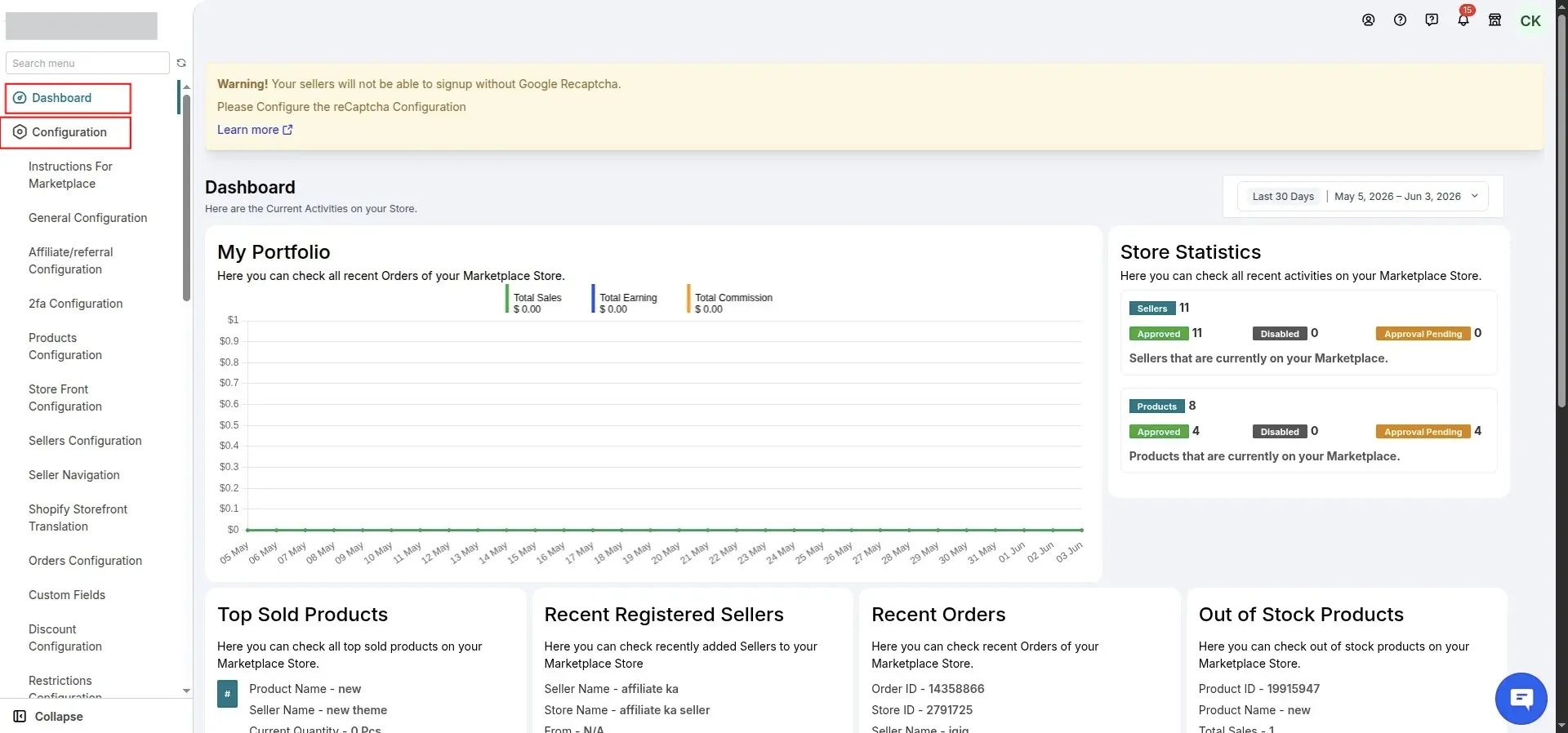Open the user profile icon in header
The width and height of the screenshot is (1568, 733).
pos(1368,20)
